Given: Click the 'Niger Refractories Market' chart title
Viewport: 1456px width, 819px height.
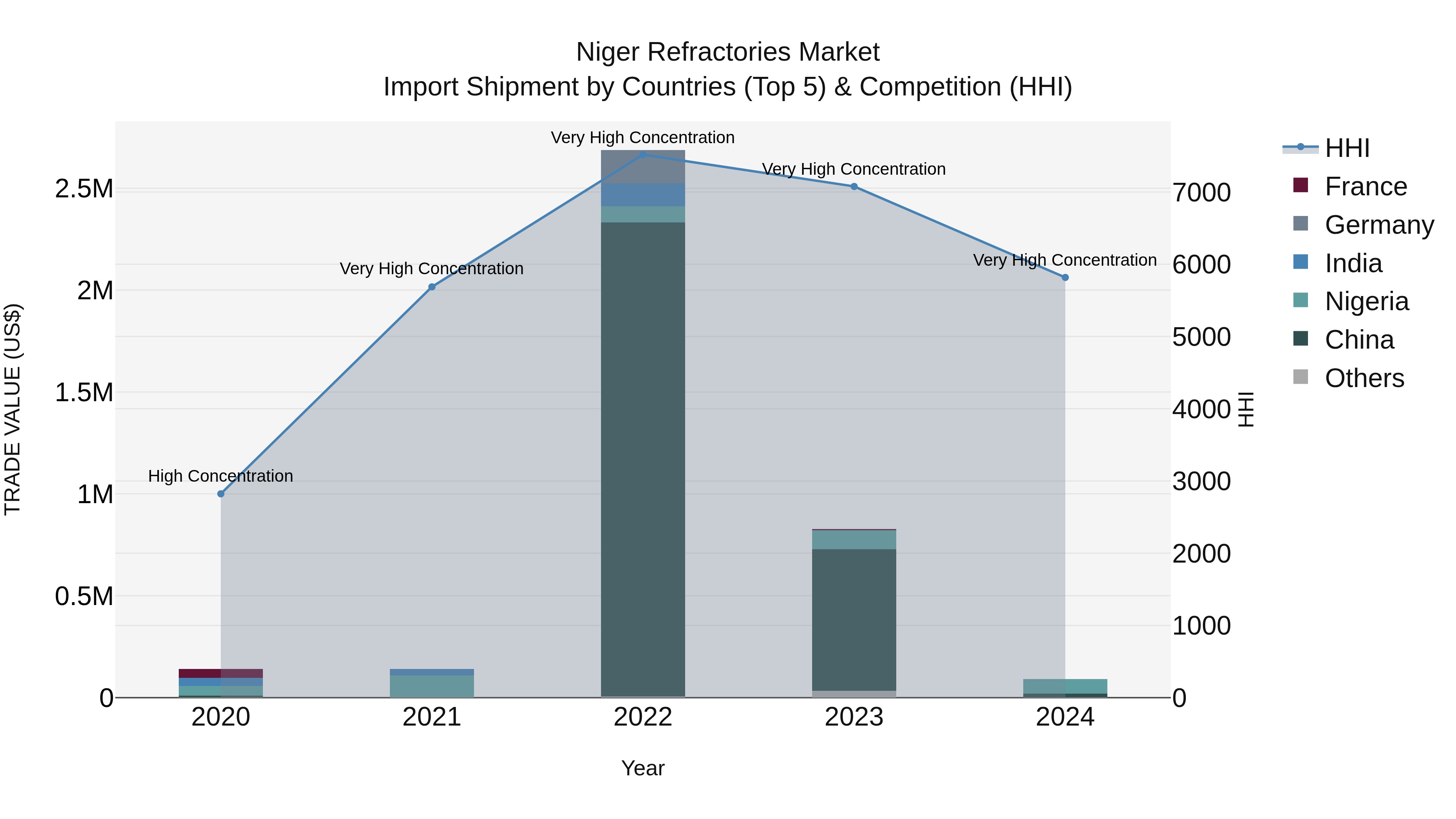Looking at the screenshot, I should click(x=728, y=52).
